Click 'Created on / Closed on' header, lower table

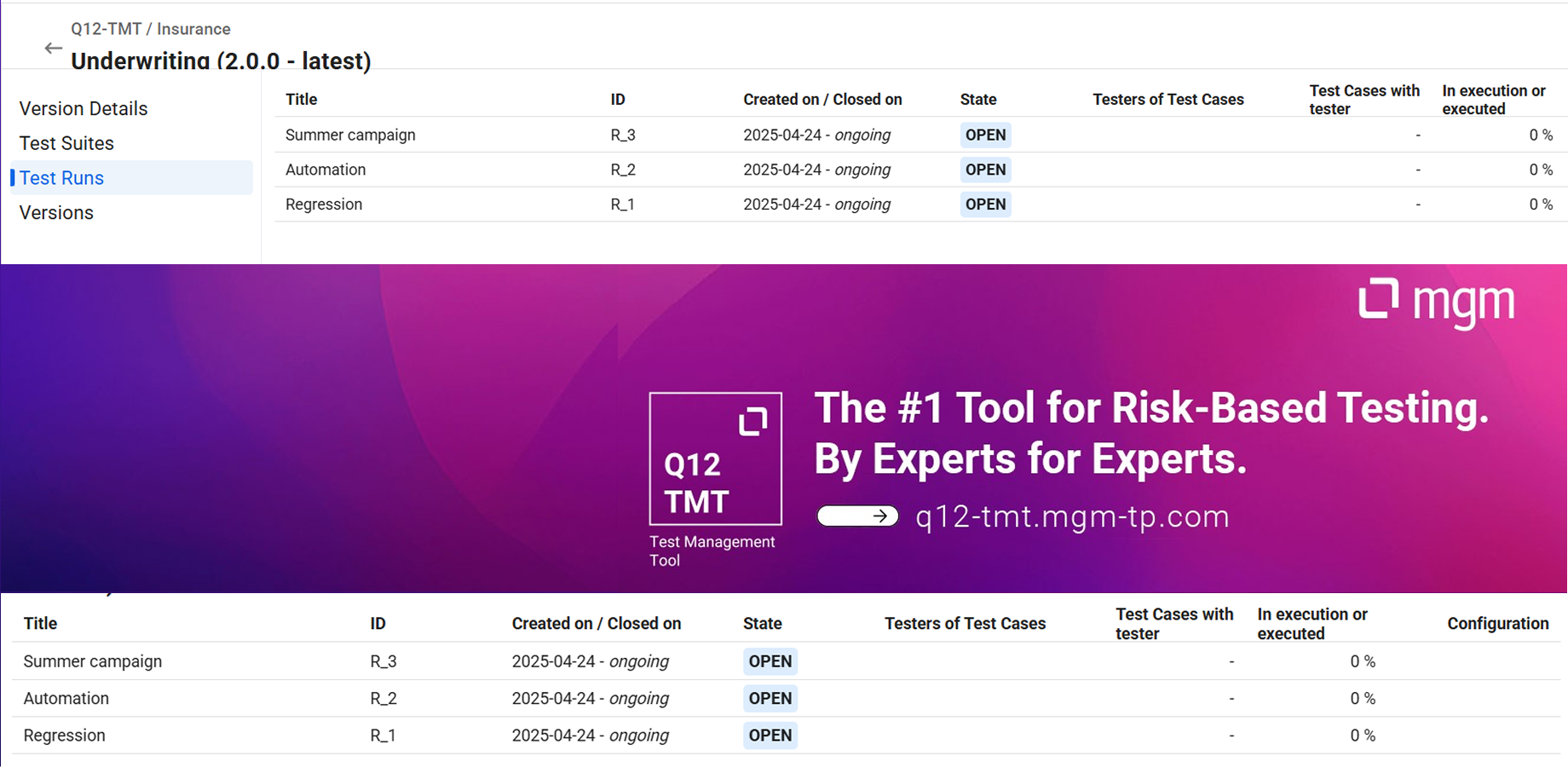[x=597, y=623]
